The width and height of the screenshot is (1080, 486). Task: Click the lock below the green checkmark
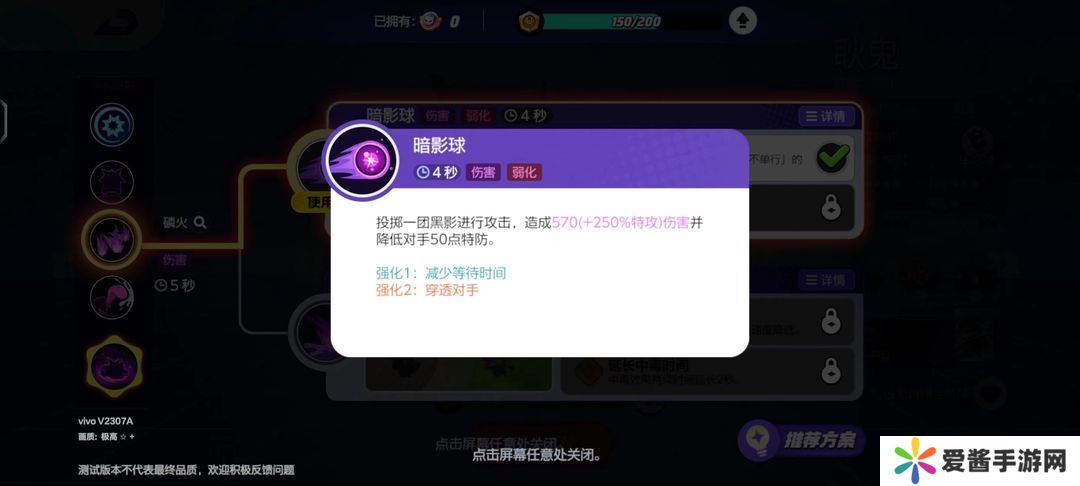point(832,207)
